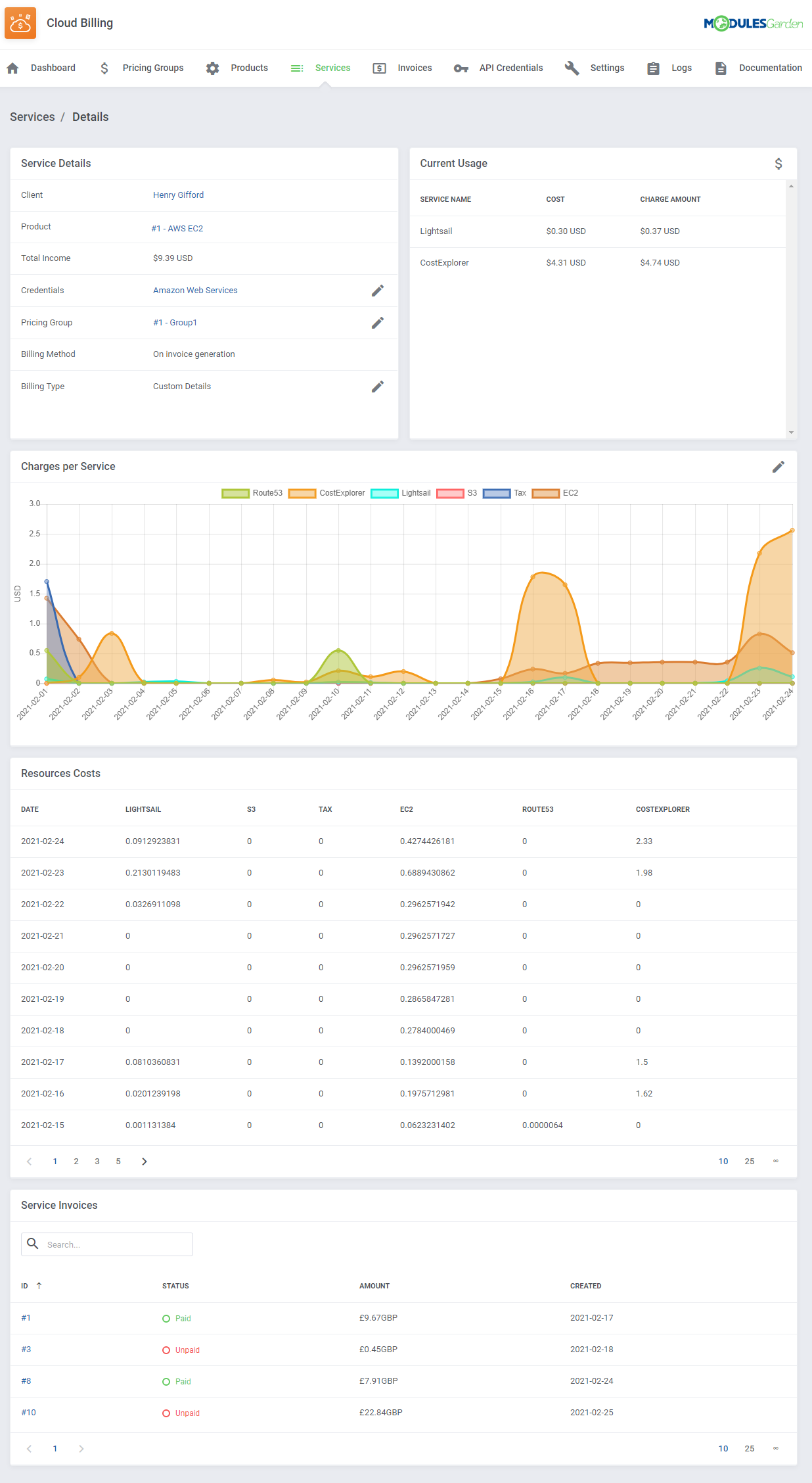This screenshot has height=1483, width=812.
Task: Sort invoices by Created column header
Action: point(586,1286)
